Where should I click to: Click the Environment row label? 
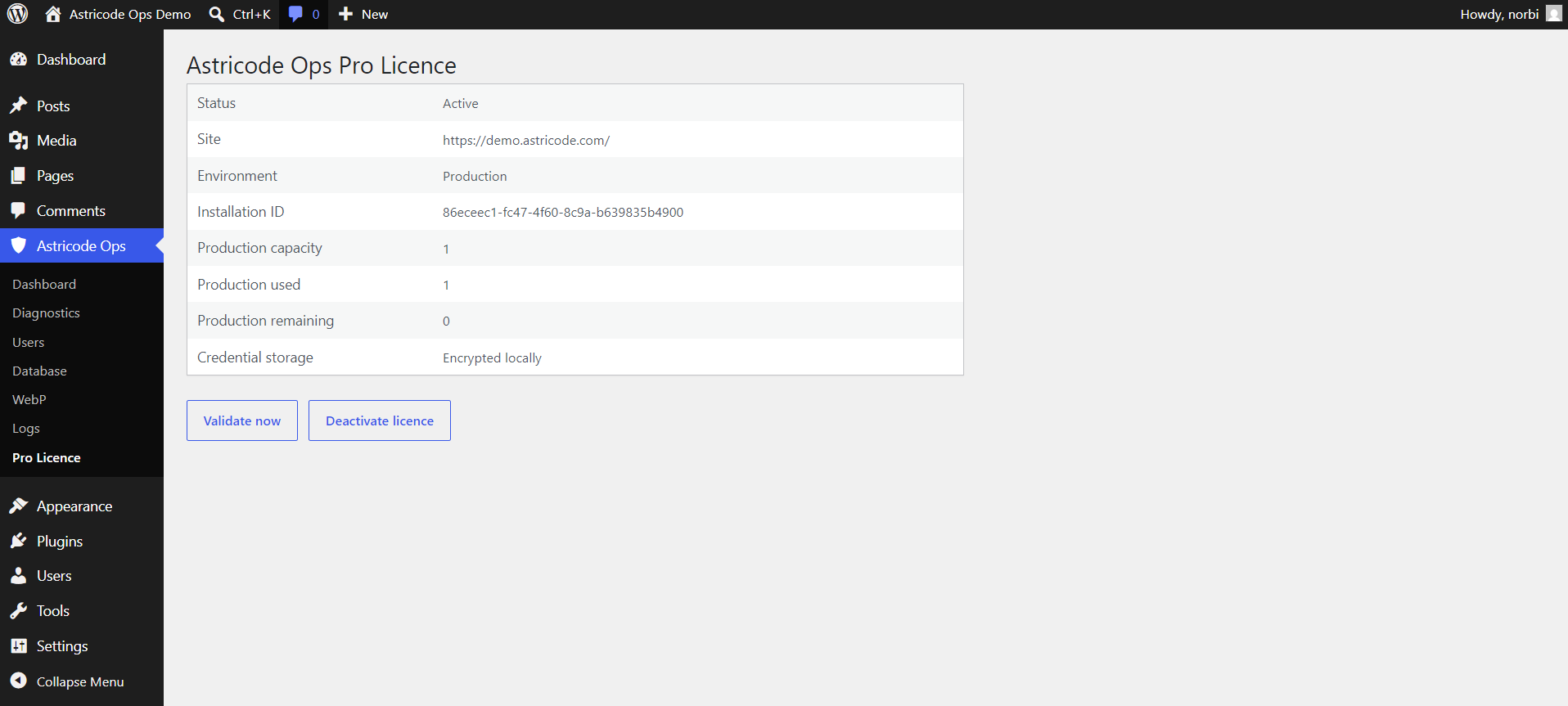pyautogui.click(x=237, y=176)
